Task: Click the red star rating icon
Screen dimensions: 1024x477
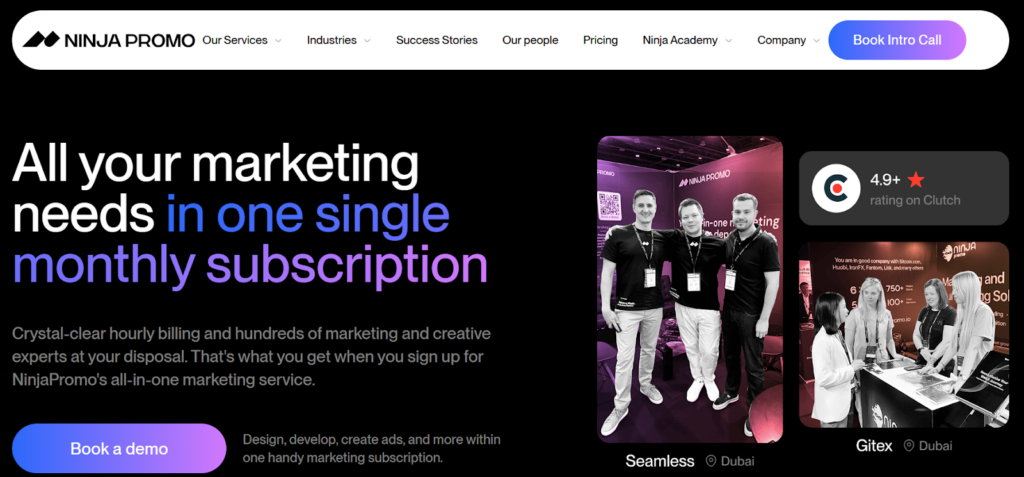Action: click(916, 180)
